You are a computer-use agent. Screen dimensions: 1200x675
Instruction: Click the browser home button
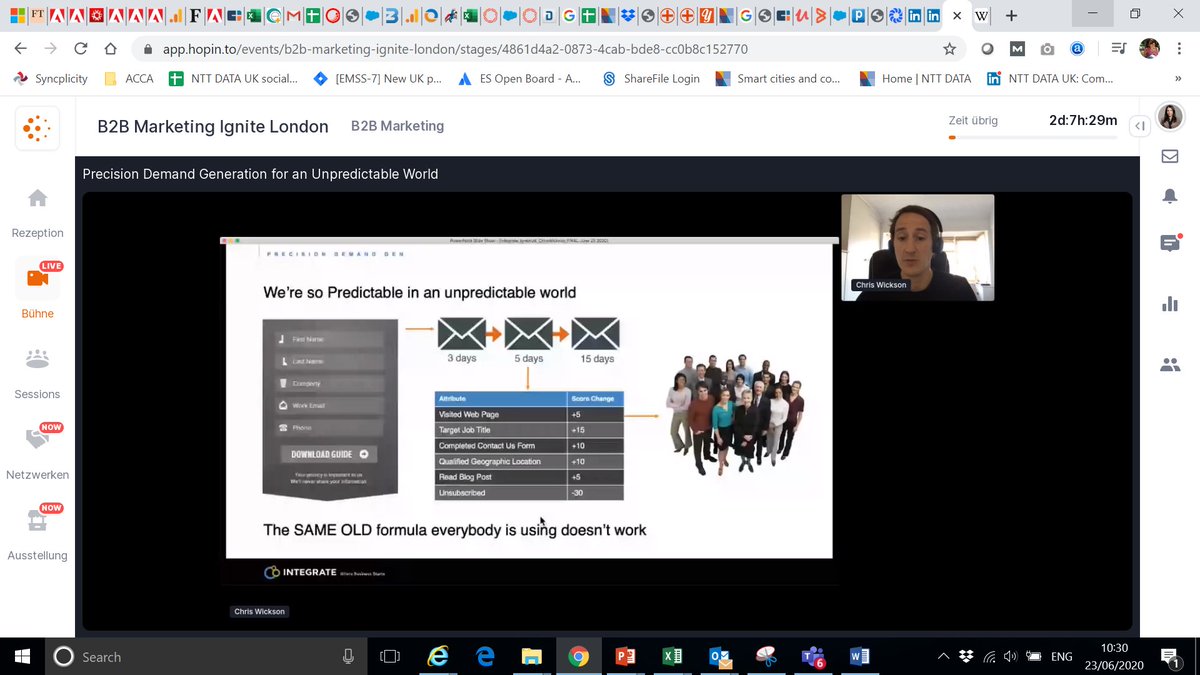(x=111, y=49)
